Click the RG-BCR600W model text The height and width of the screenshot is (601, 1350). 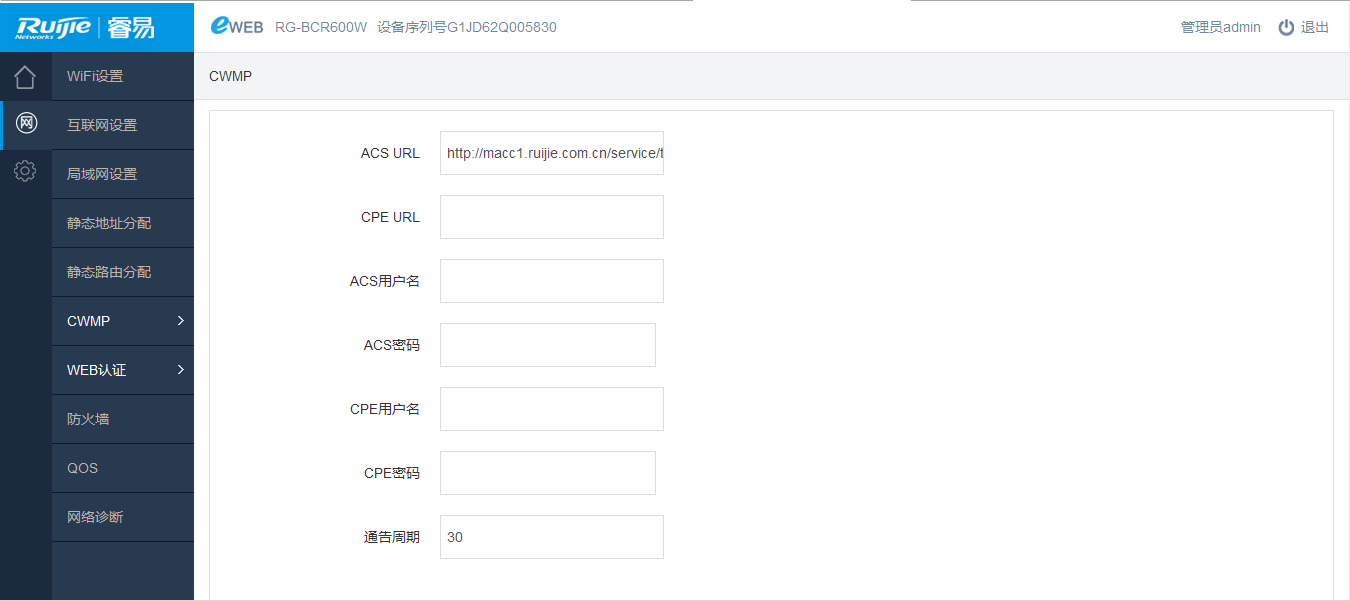pyautogui.click(x=321, y=27)
